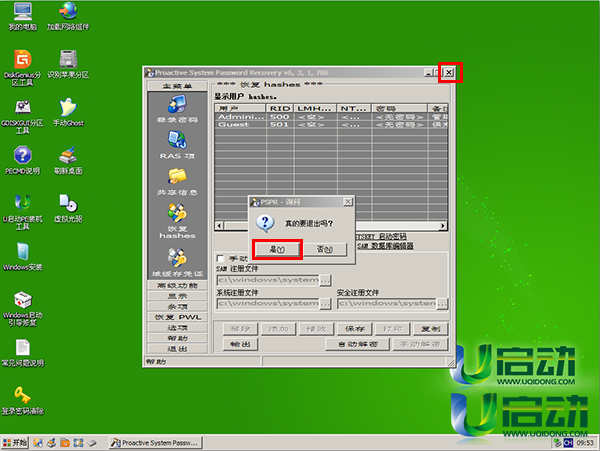
Task: Open 加载网络组件 desktop icon
Action: pyautogui.click(x=68, y=17)
